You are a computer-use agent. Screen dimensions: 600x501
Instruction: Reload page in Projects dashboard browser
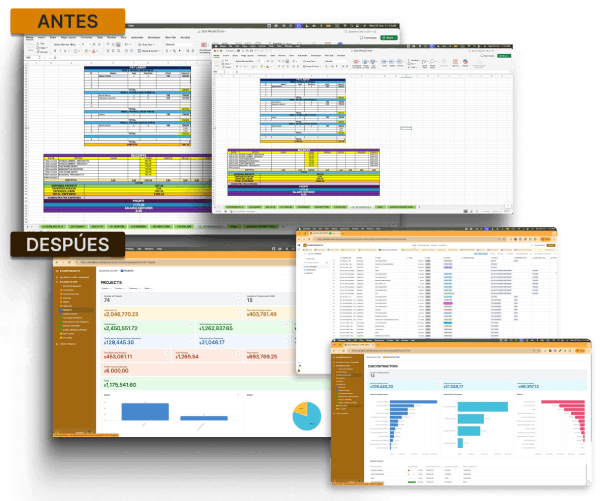69,262
